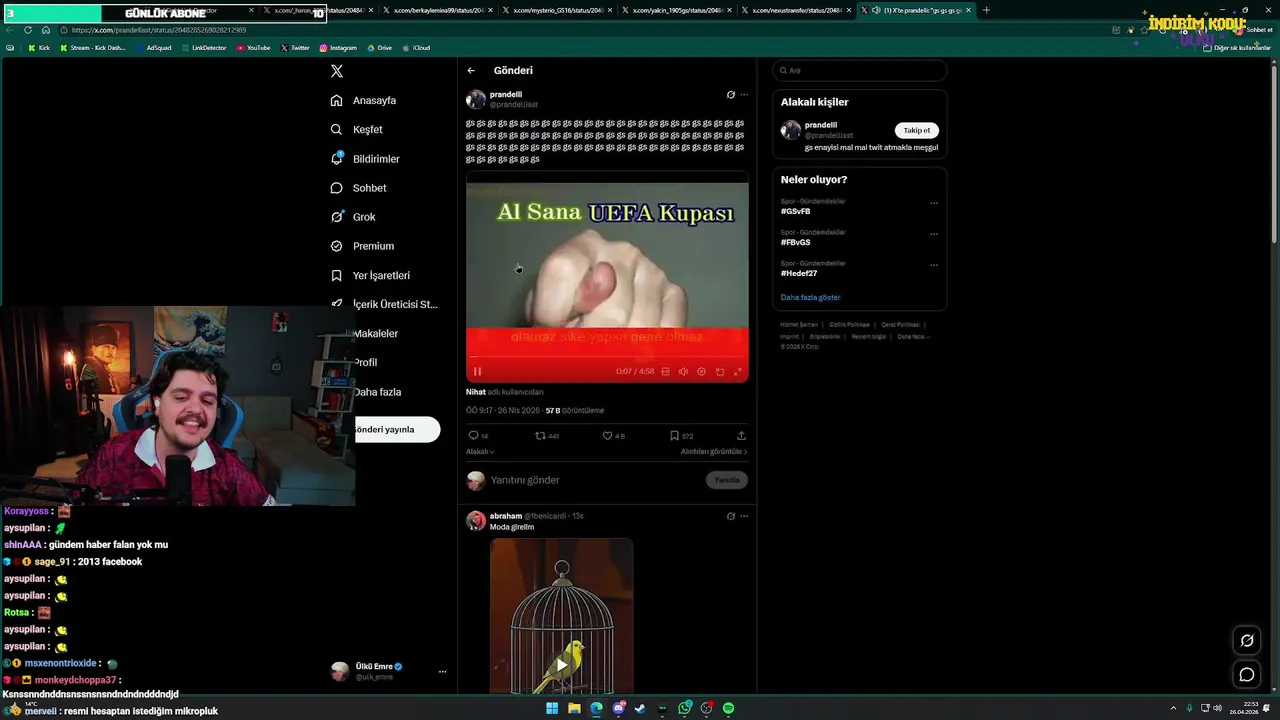Image resolution: width=1280 pixels, height=720 pixels.
Task: Play the bird cage video
Action: (x=562, y=664)
